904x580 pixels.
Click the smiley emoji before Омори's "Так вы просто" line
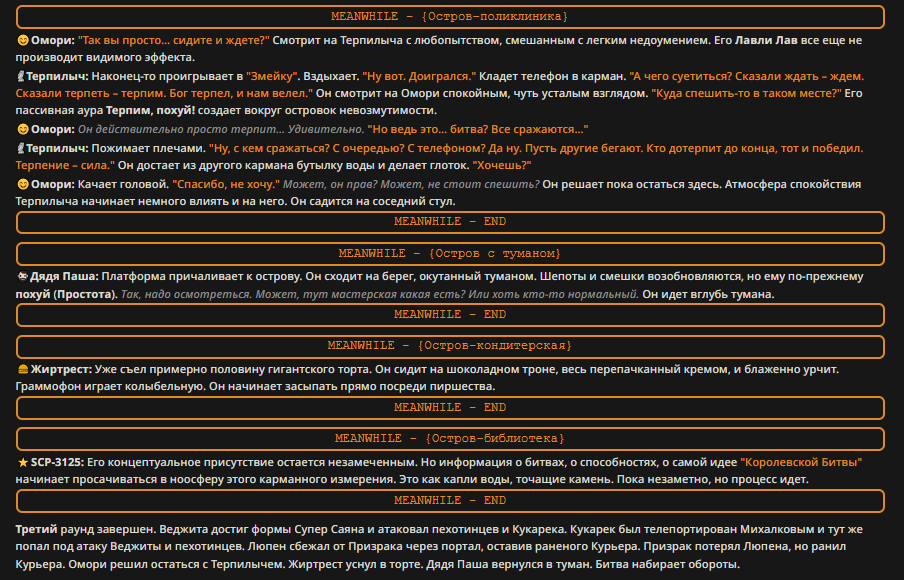(22, 40)
